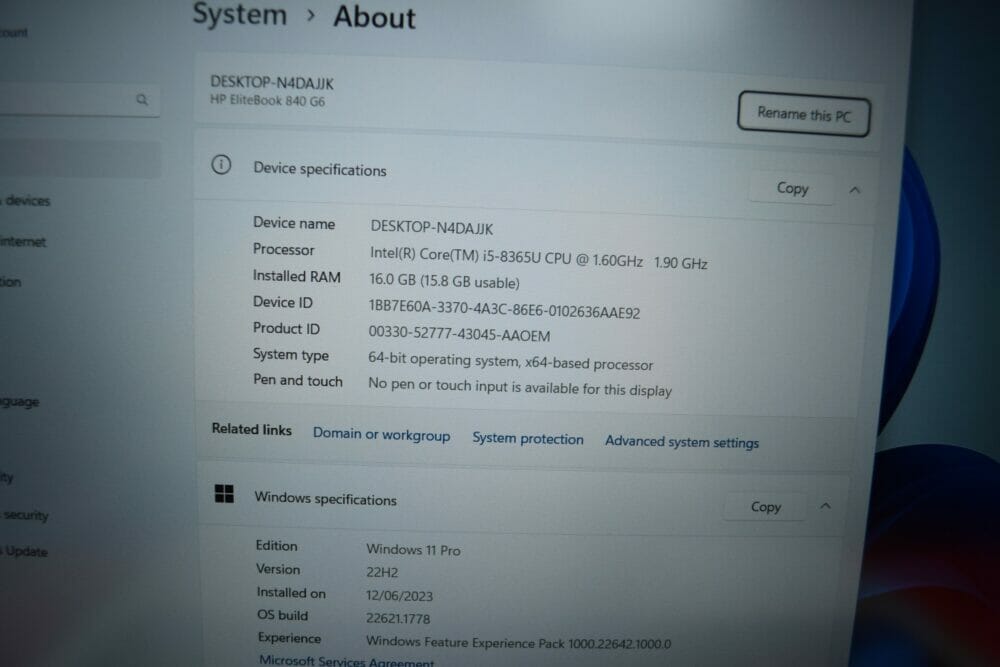This screenshot has width=1000, height=667.
Task: Select the Windows Feature Experience Pack value
Action: click(x=518, y=643)
